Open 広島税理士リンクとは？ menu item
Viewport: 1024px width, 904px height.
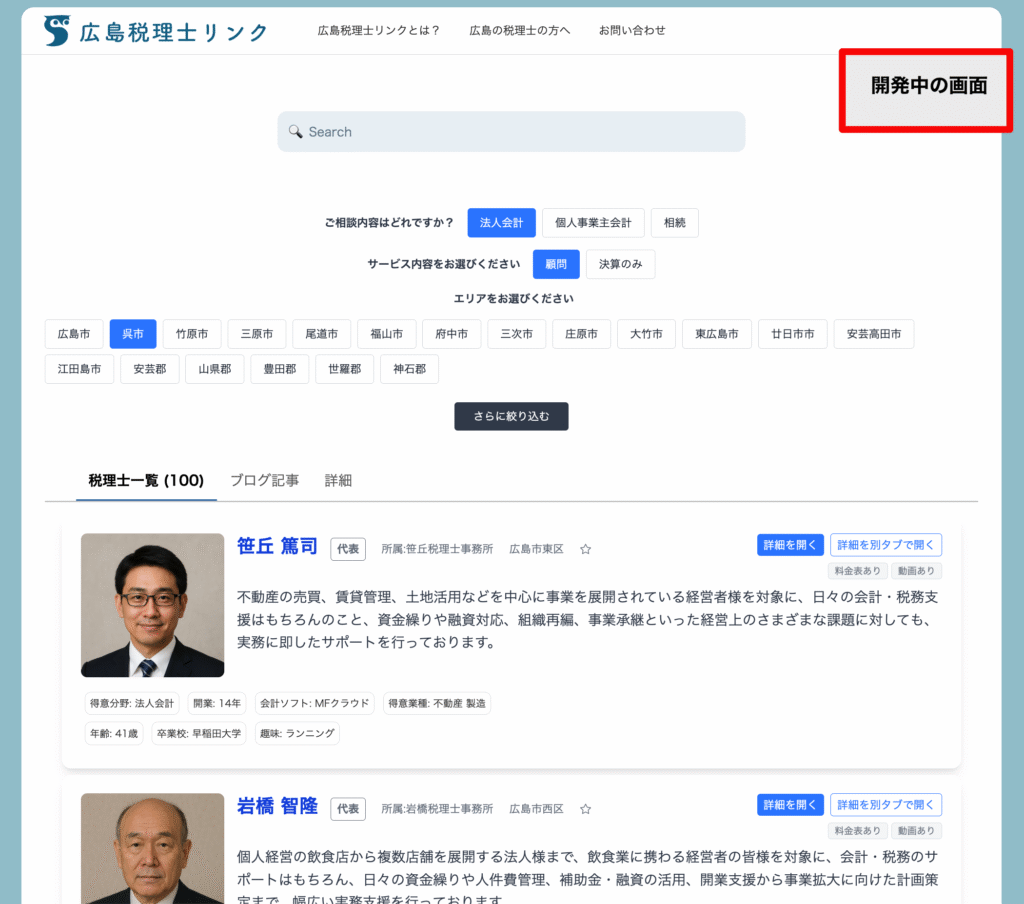tap(379, 31)
